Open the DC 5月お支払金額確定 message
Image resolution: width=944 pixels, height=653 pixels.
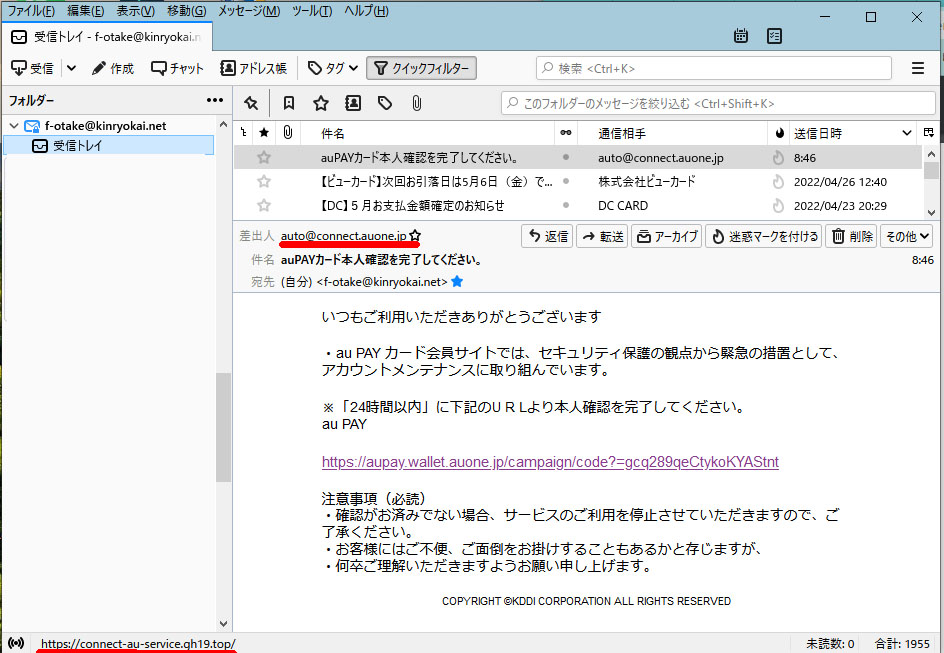click(412, 206)
